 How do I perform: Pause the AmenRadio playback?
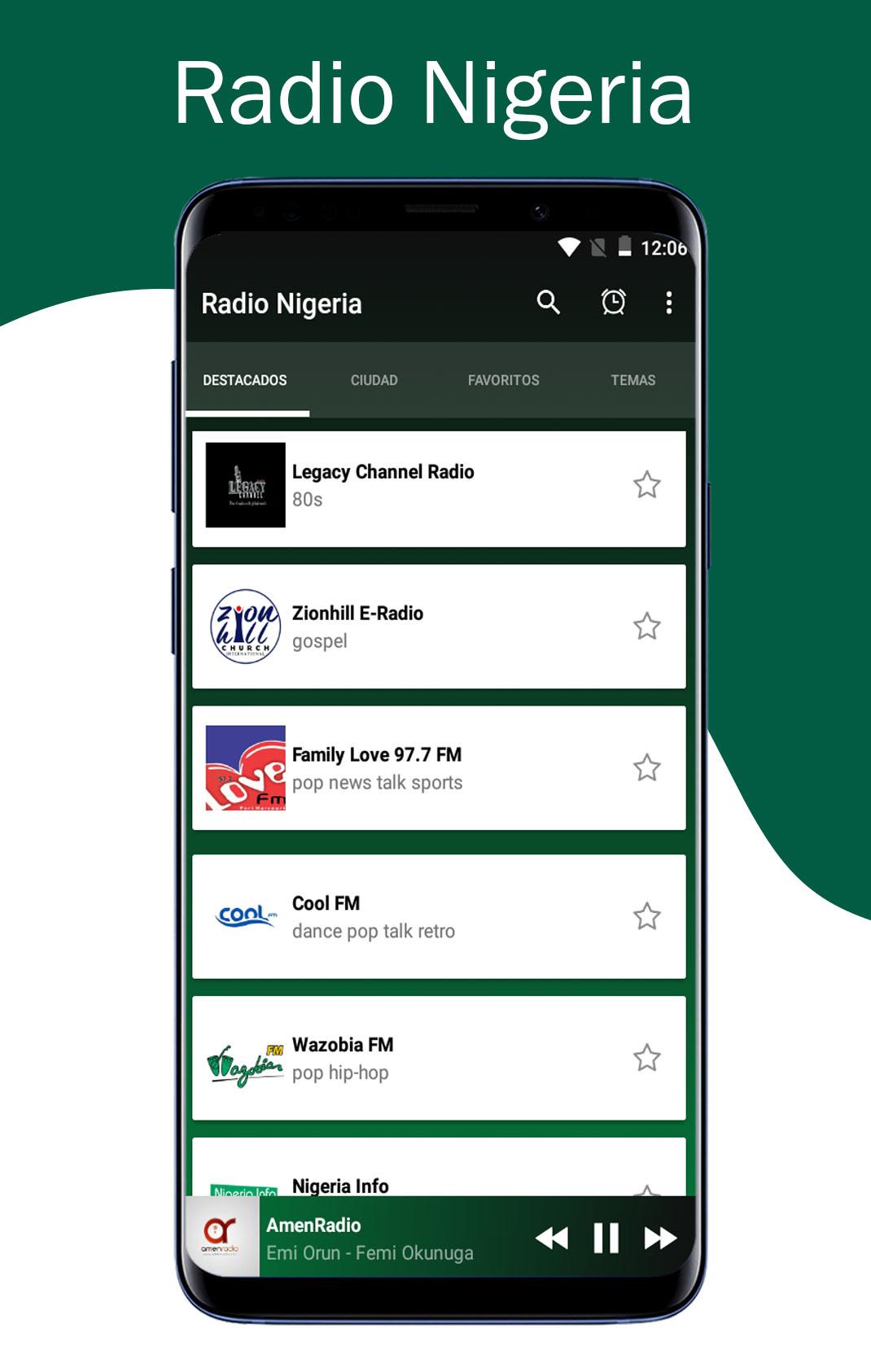click(606, 1239)
